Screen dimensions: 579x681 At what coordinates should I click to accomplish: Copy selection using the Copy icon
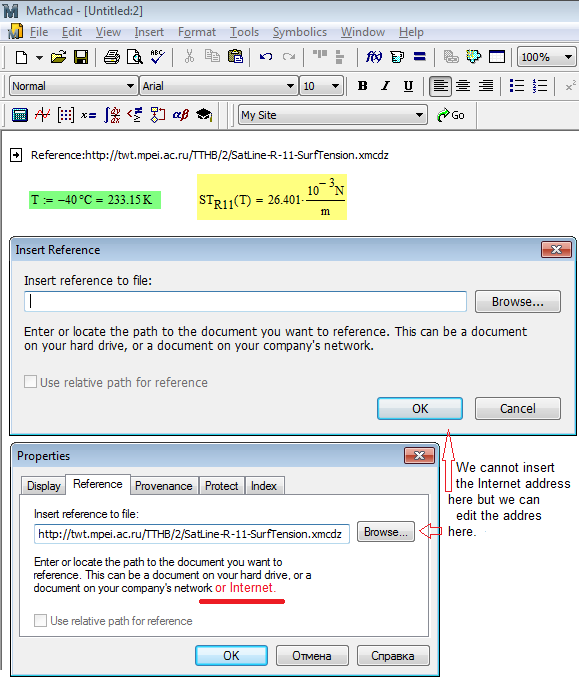click(212, 56)
